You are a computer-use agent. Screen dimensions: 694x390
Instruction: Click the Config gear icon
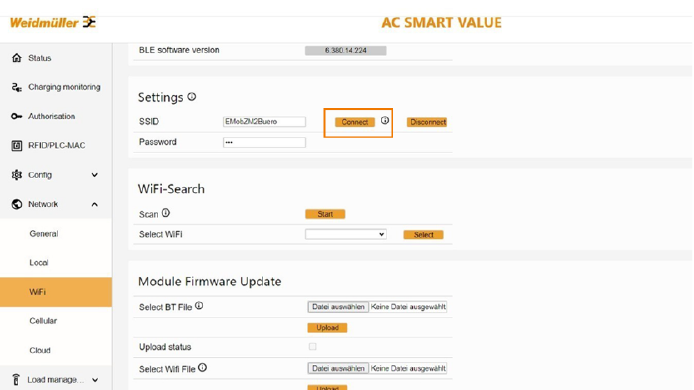click(17, 175)
